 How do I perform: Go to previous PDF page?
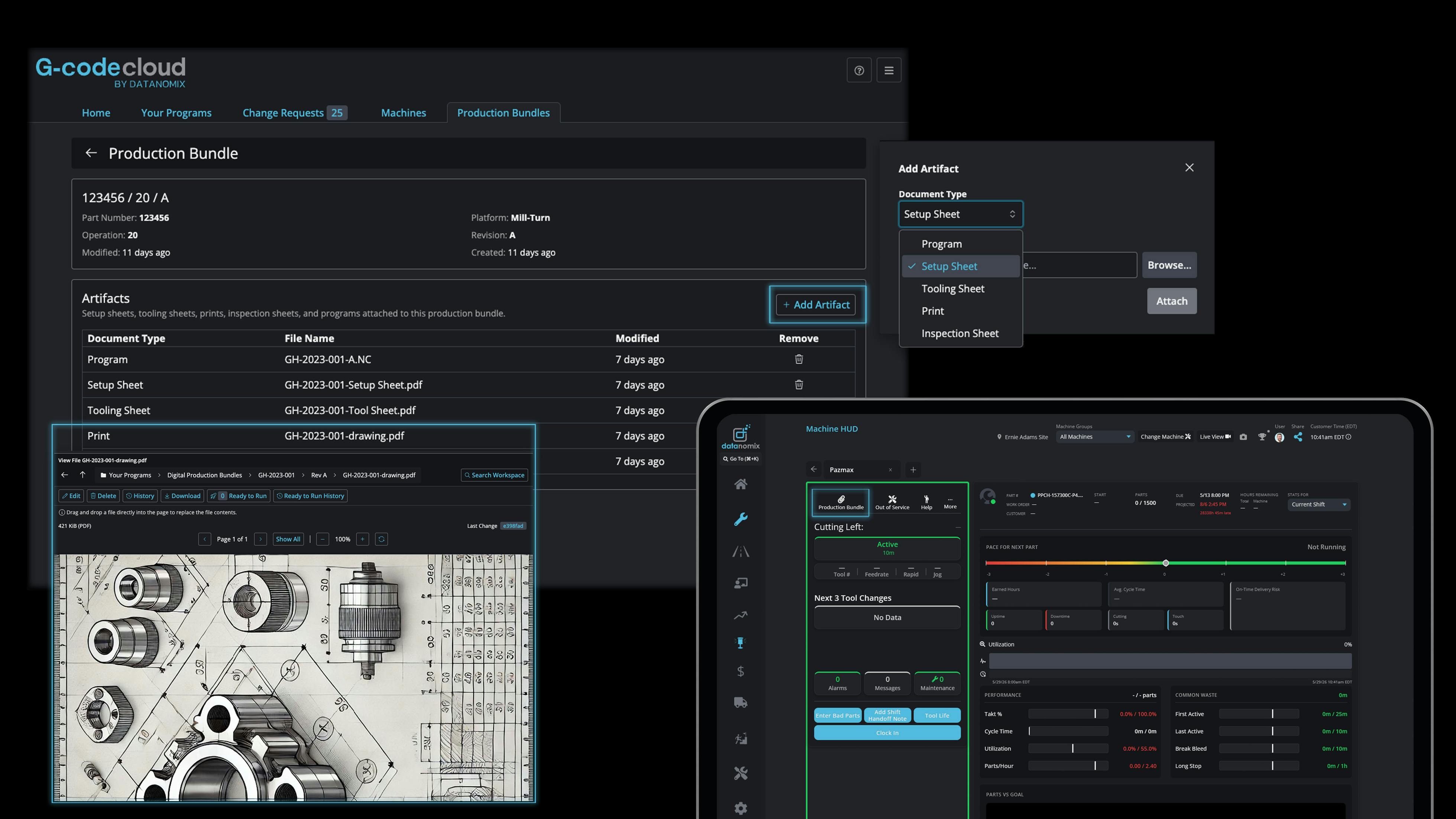pos(205,539)
